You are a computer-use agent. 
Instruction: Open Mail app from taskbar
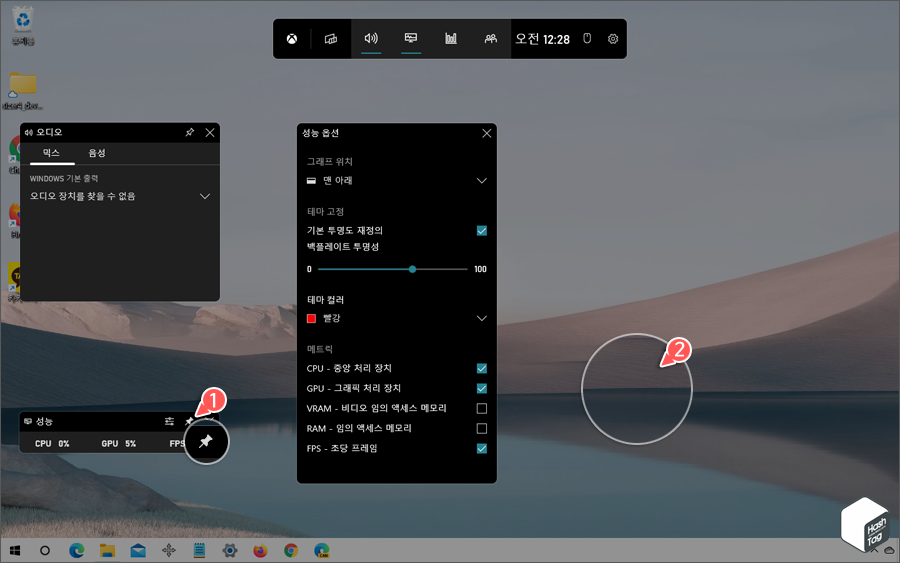(x=138, y=551)
